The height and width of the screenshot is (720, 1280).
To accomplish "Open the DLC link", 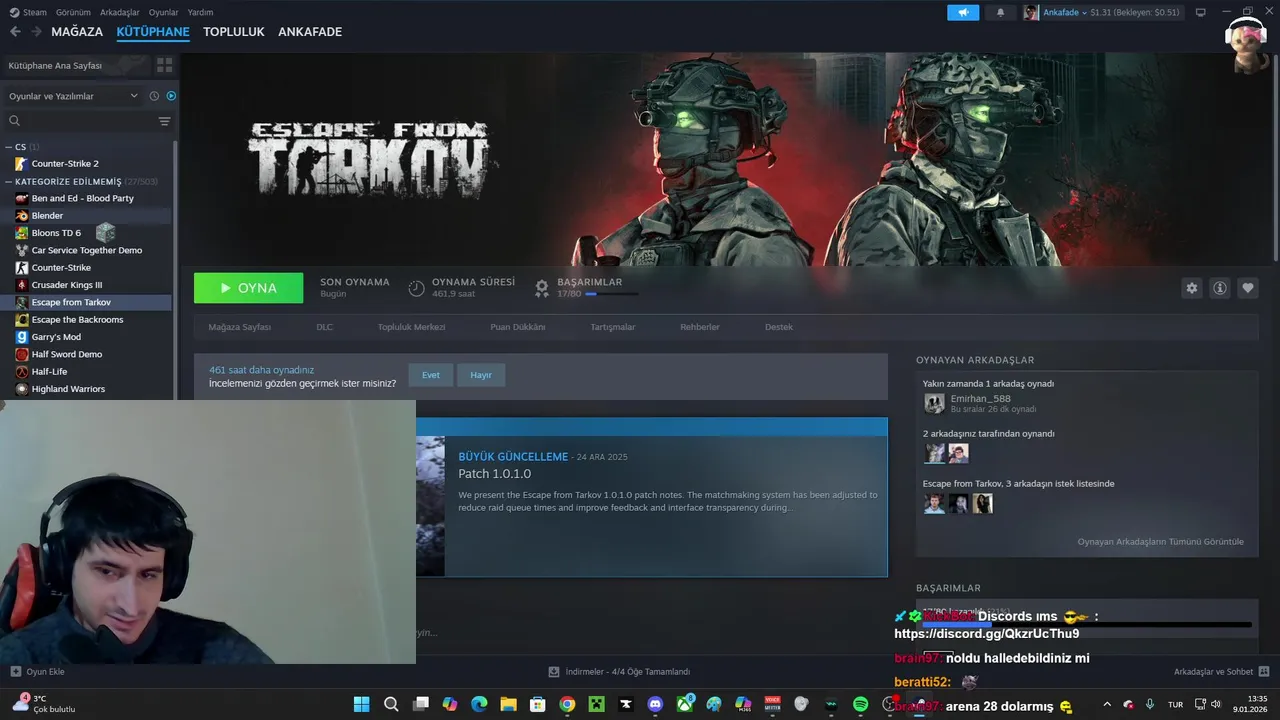I will (324, 327).
